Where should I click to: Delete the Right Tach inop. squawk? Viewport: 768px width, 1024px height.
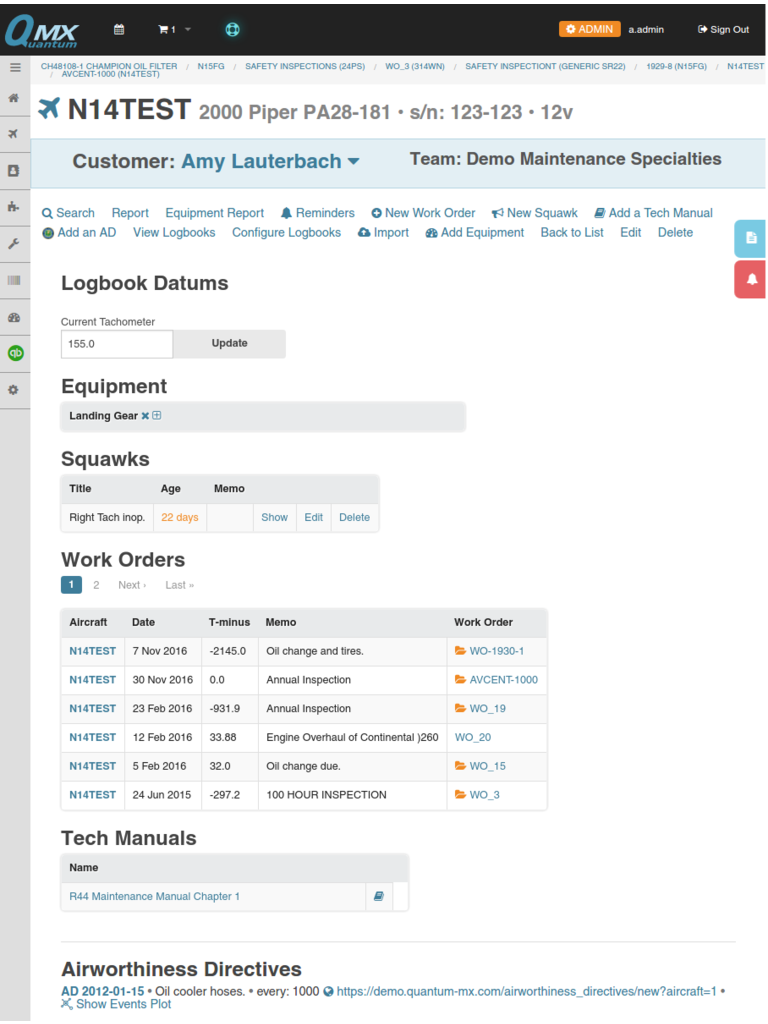point(354,517)
